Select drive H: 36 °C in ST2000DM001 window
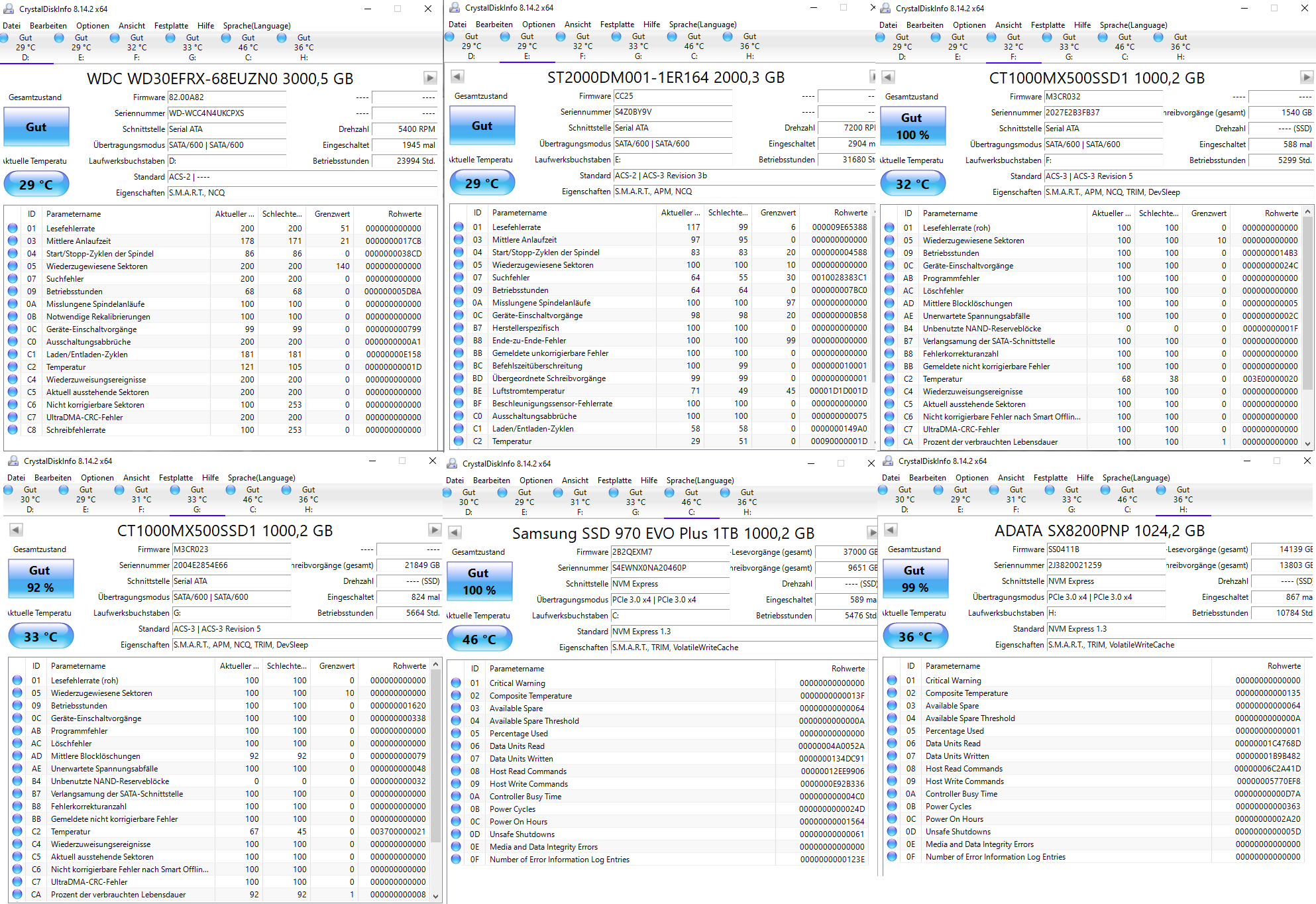This screenshot has height=904, width=1316. [749, 46]
